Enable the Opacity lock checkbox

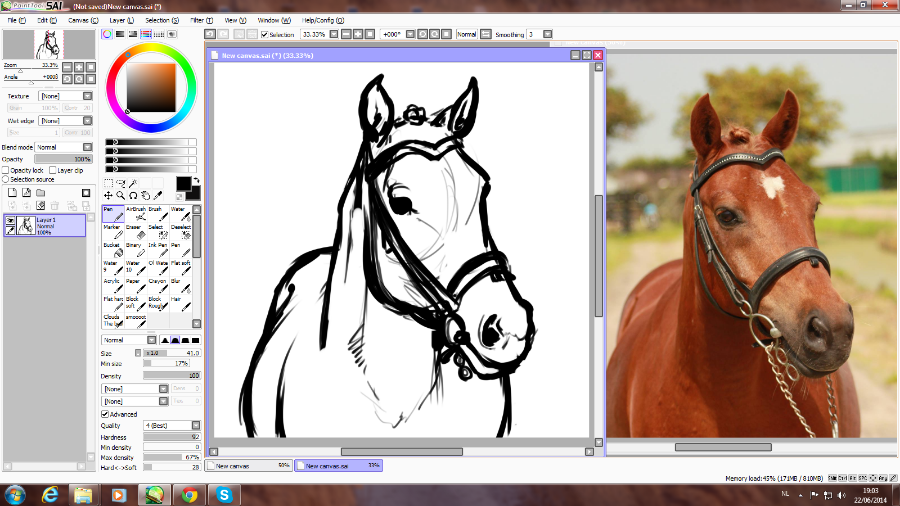[6, 171]
